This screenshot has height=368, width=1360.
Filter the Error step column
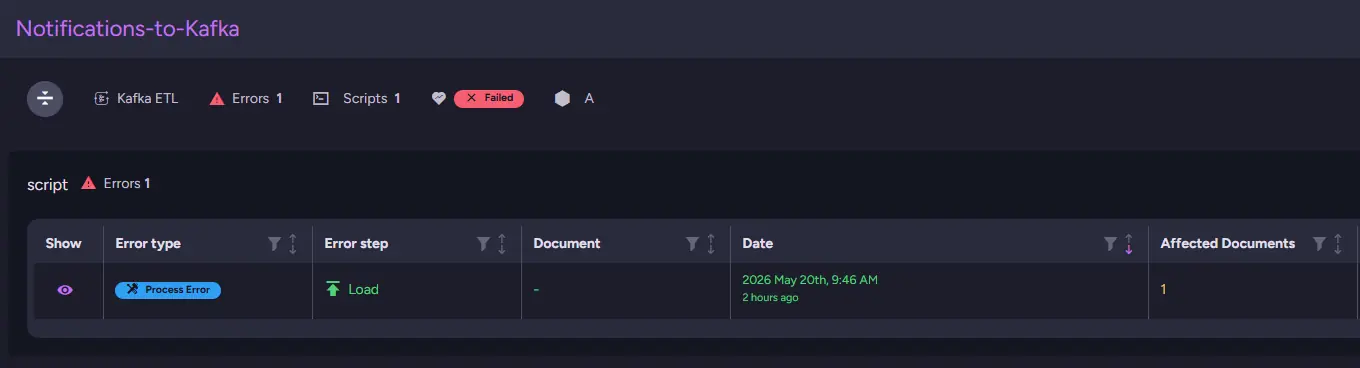tap(484, 243)
